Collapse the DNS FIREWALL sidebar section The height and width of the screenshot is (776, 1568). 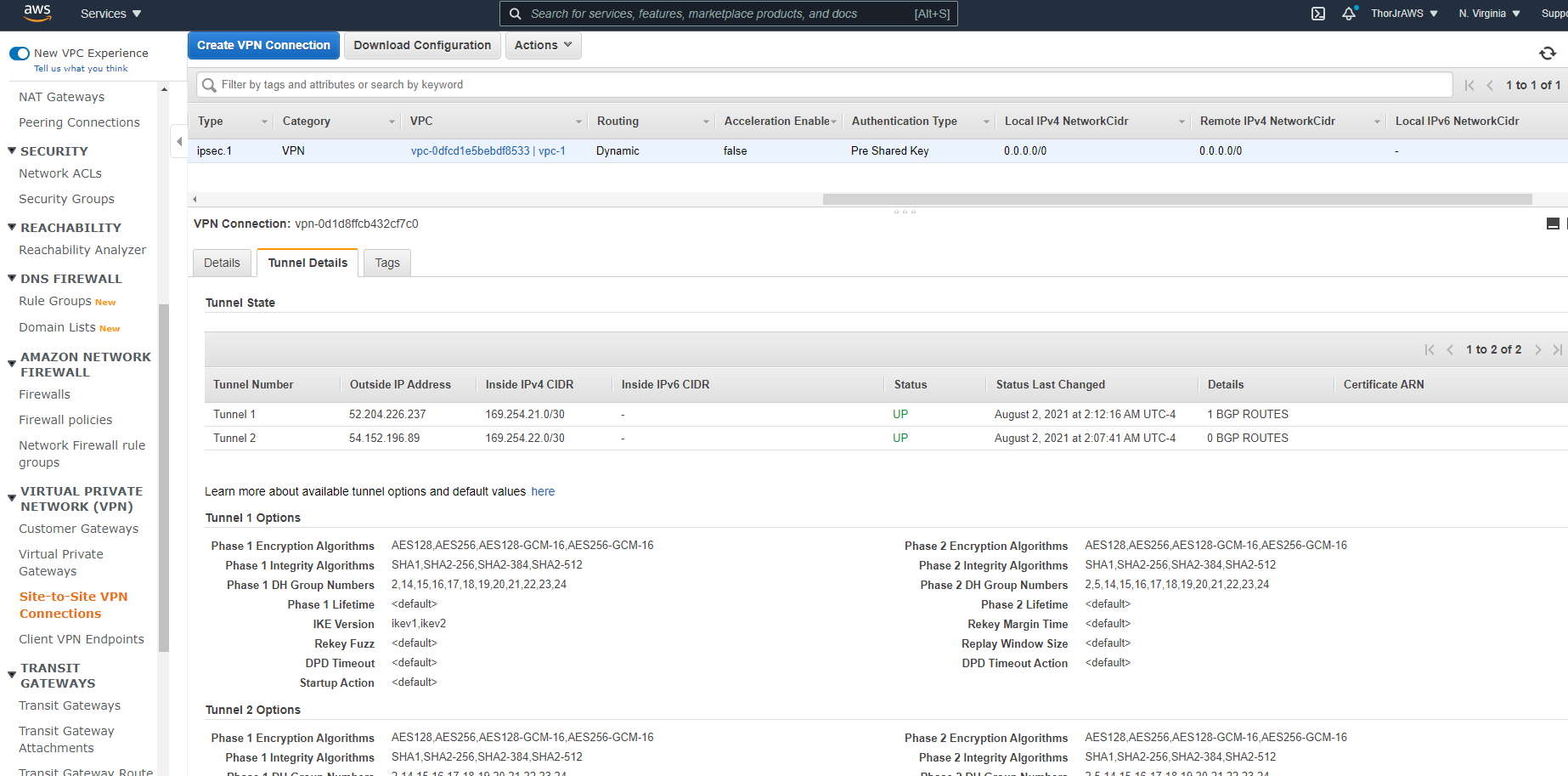click(x=12, y=278)
